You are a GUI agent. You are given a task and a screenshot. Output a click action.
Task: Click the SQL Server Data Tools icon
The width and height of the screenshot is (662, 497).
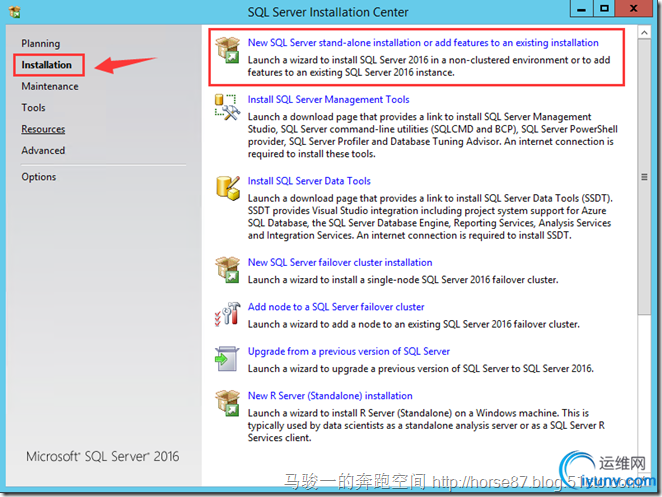click(228, 188)
